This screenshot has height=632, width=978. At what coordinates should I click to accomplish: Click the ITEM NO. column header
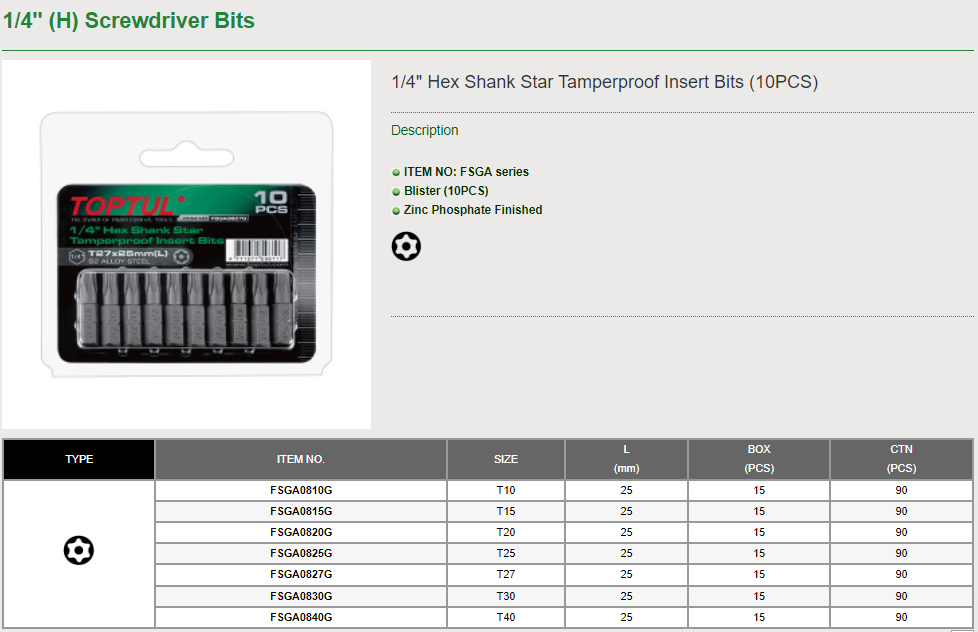[x=301, y=459]
